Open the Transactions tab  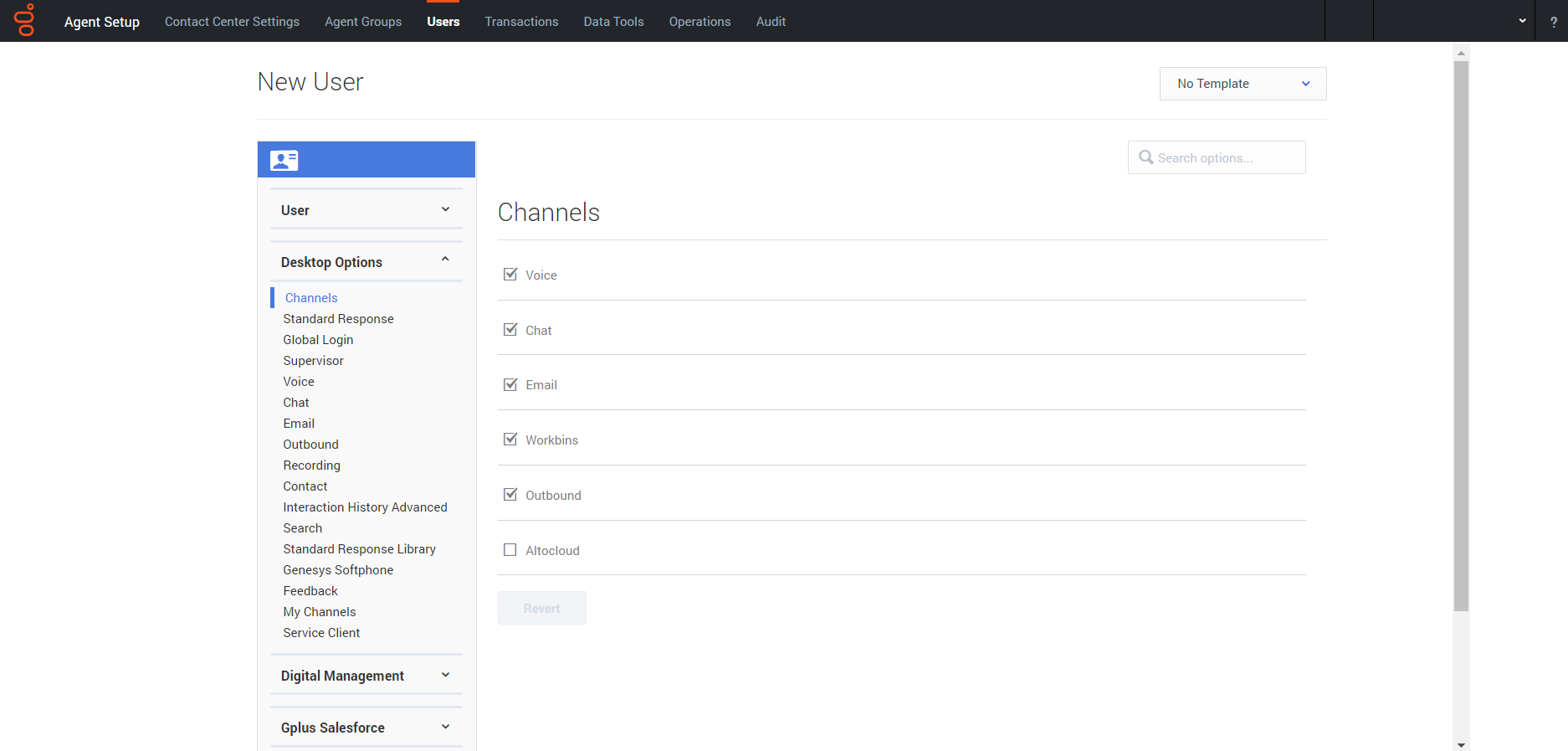click(x=521, y=22)
